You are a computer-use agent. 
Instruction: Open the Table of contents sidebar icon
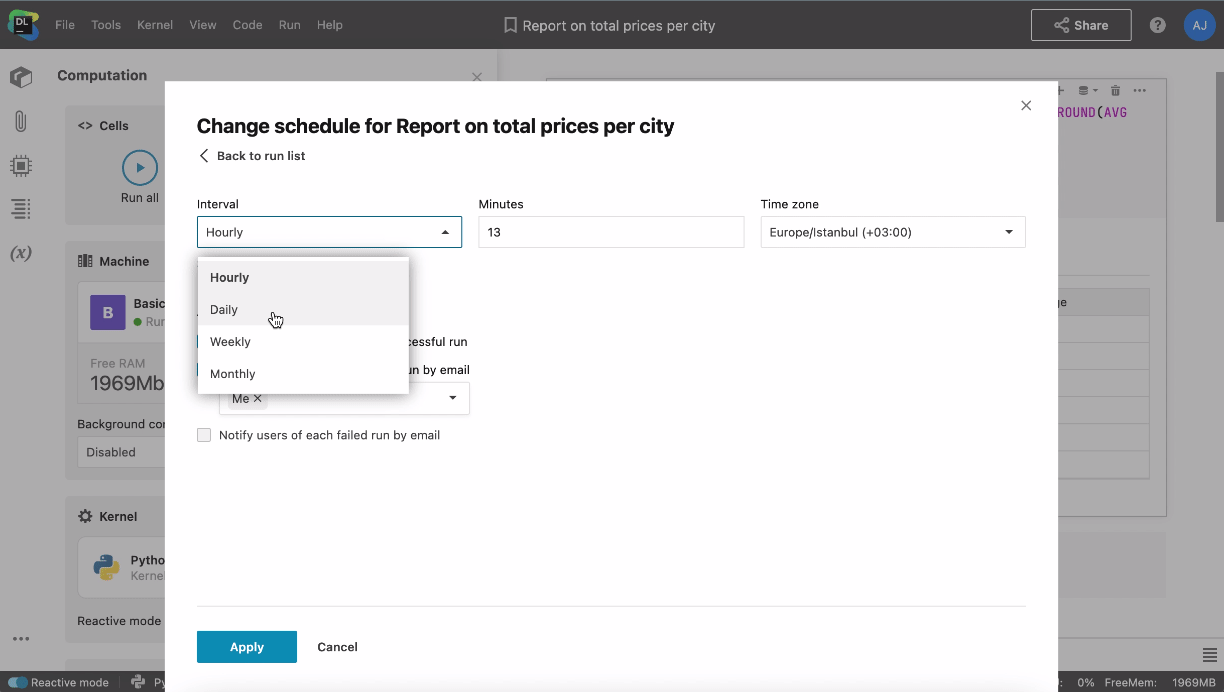click(21, 209)
